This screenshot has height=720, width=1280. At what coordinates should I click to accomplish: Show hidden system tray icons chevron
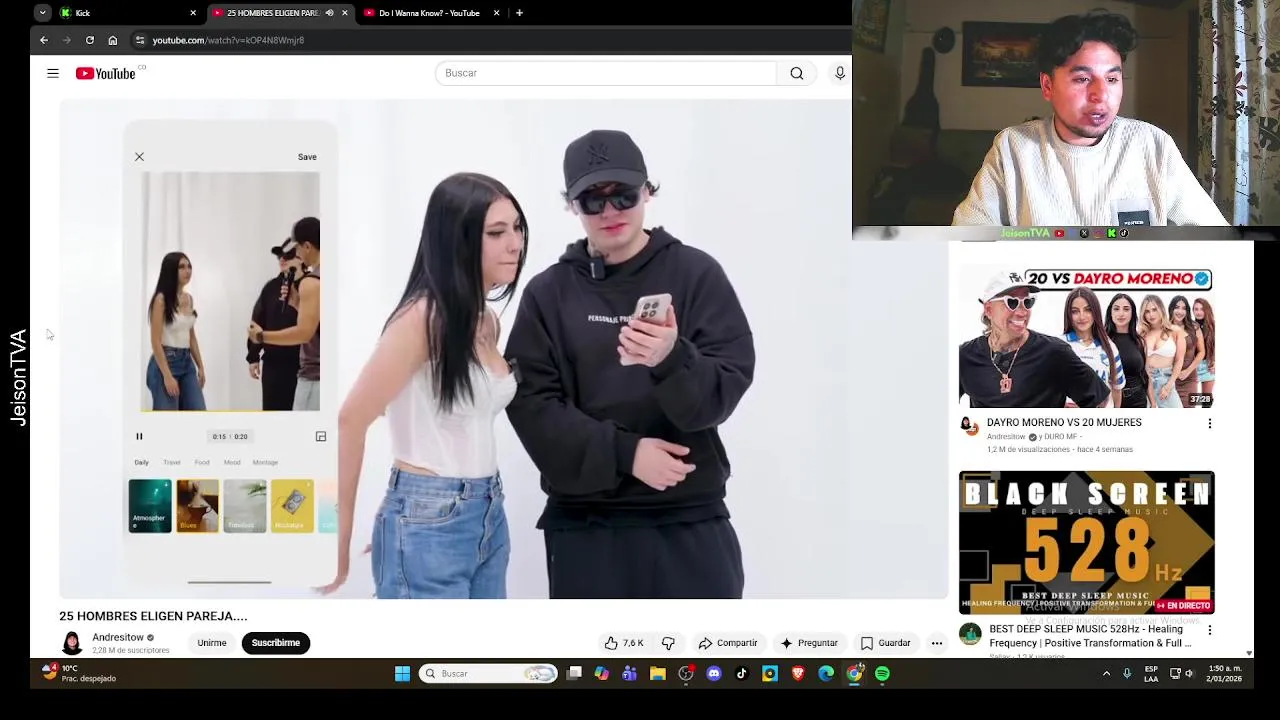pos(1106,674)
